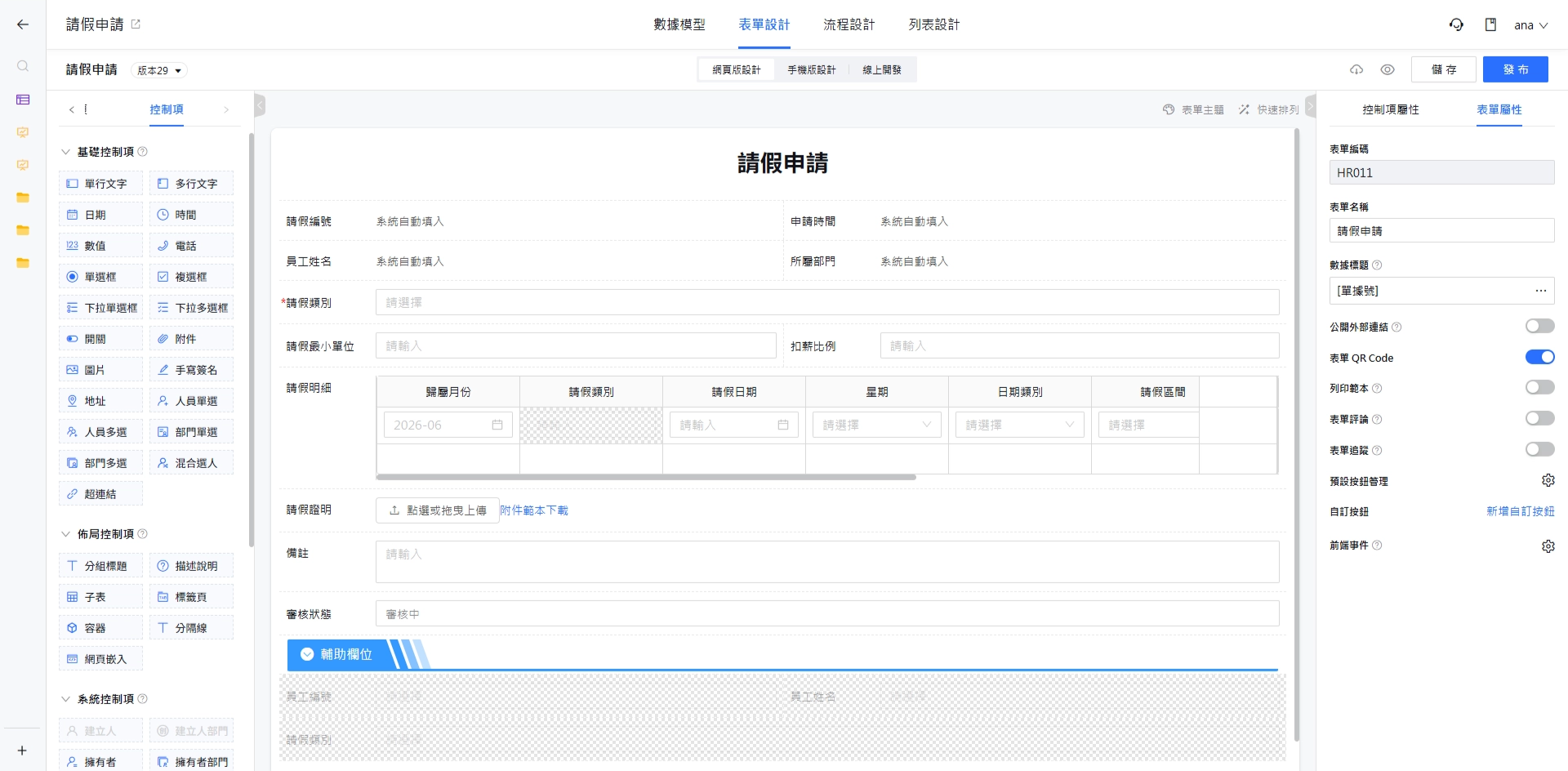This screenshot has width=1568, height=771.
Task: Open the document help icon near ana
Action: [1490, 25]
